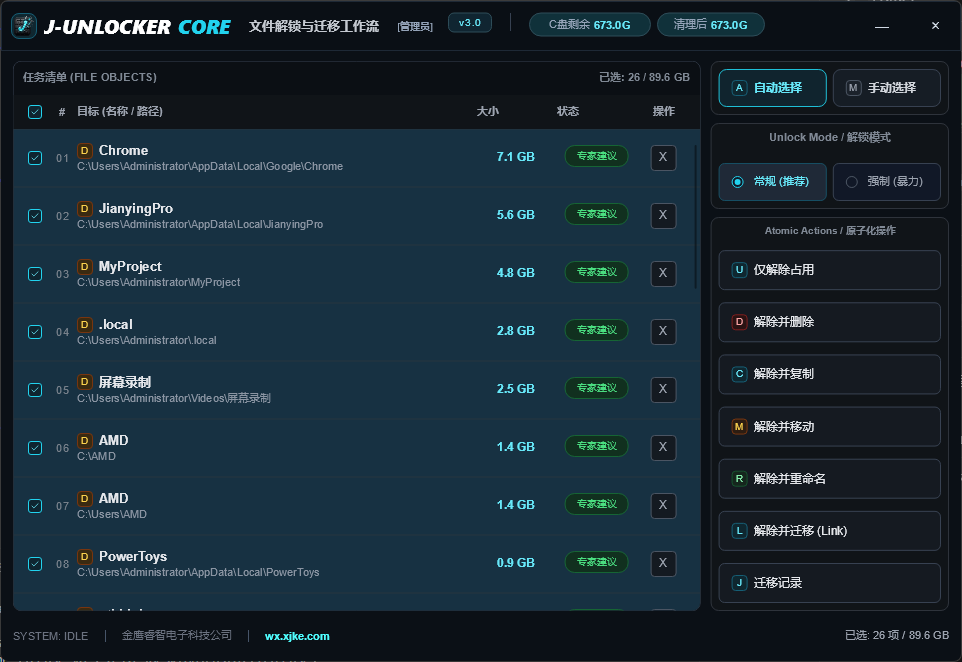Click the J-Unlocker app logo icon
Viewport: 962px width, 662px height.
[x=24, y=26]
